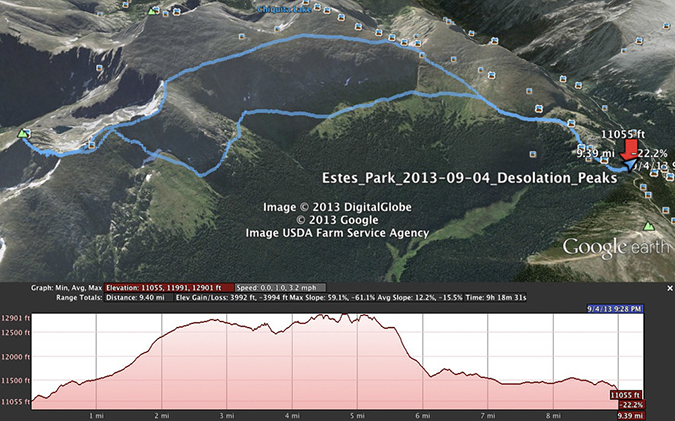Click the Estes_Park_2013-09-04_Desolation_Peaks track label
Viewport: 675px width, 421px height.
tap(470, 178)
